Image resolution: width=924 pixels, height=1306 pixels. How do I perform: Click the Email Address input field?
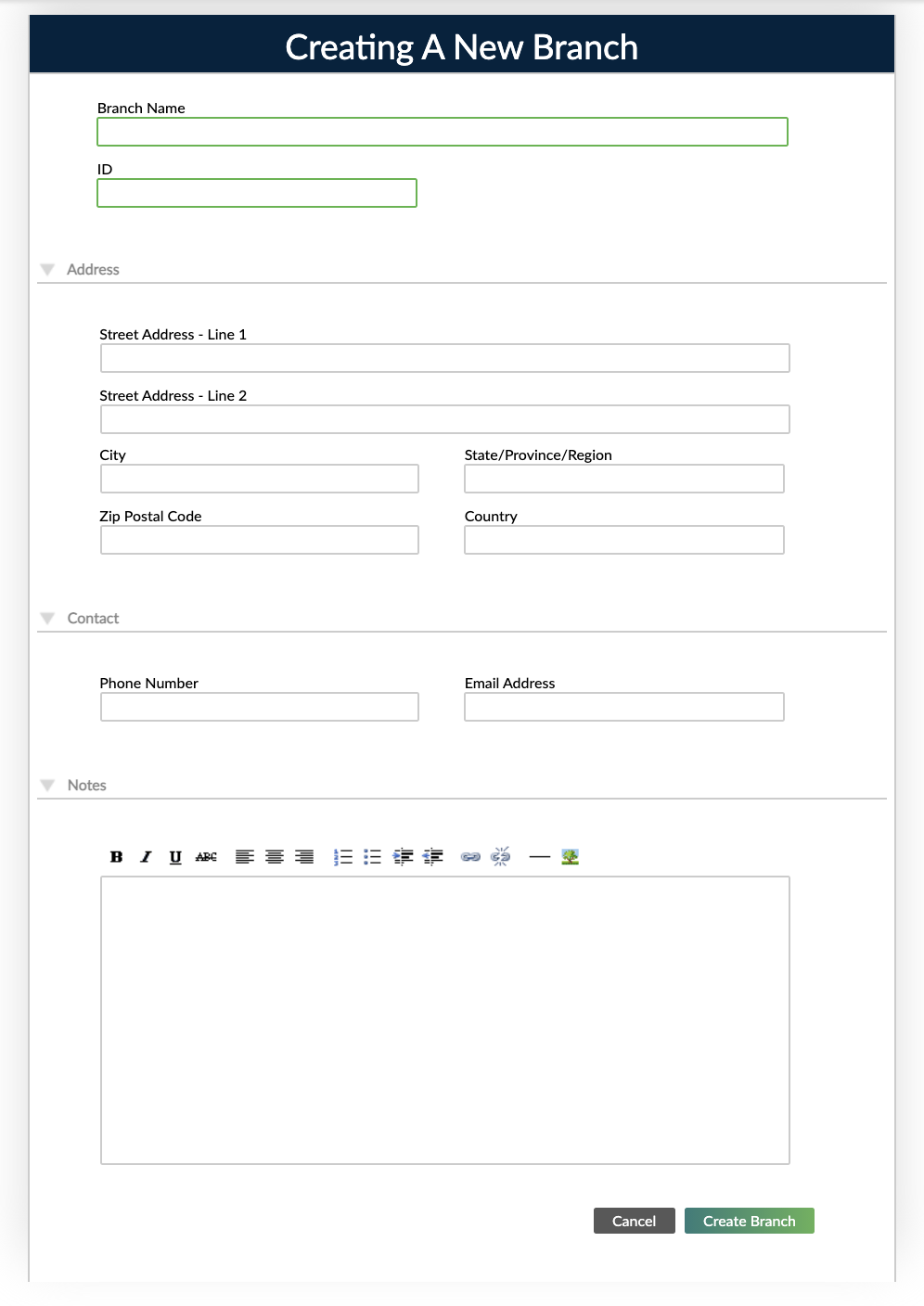point(623,706)
